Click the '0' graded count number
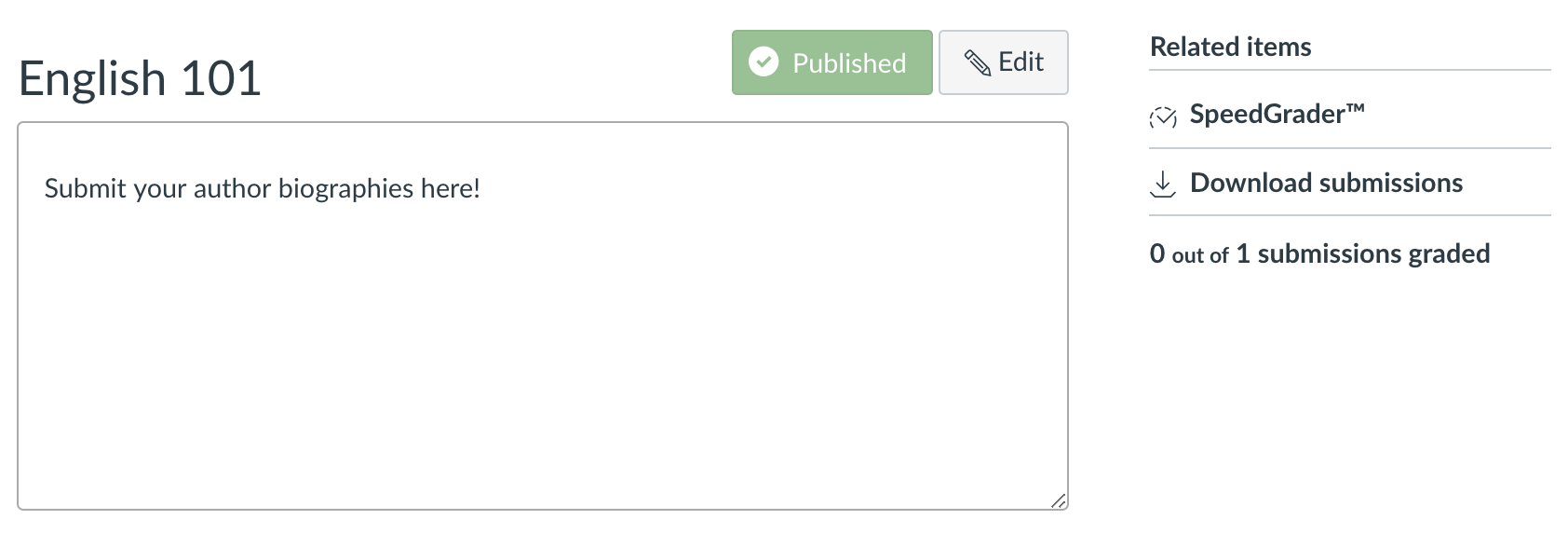Viewport: 1568px width, 533px height. [1157, 253]
